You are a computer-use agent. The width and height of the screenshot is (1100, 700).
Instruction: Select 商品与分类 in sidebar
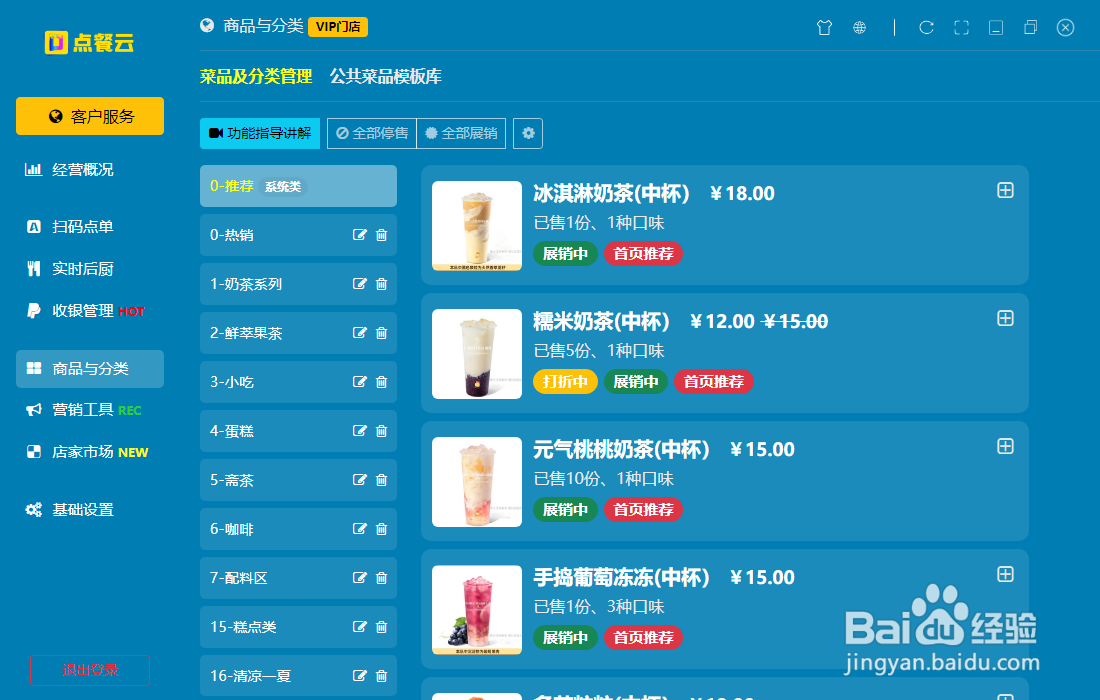[x=90, y=369]
